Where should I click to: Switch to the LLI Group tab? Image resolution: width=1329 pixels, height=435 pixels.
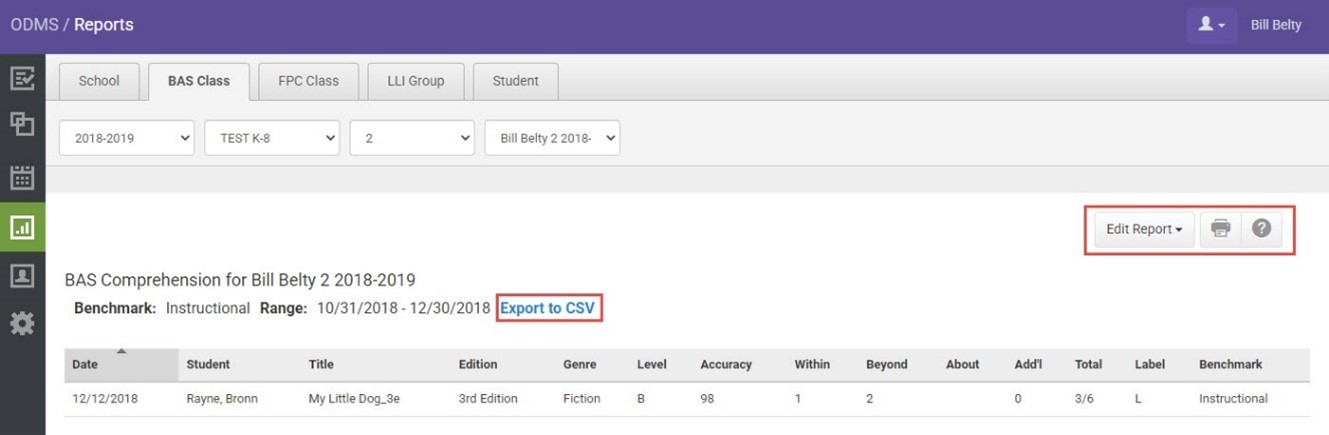pyautogui.click(x=415, y=81)
